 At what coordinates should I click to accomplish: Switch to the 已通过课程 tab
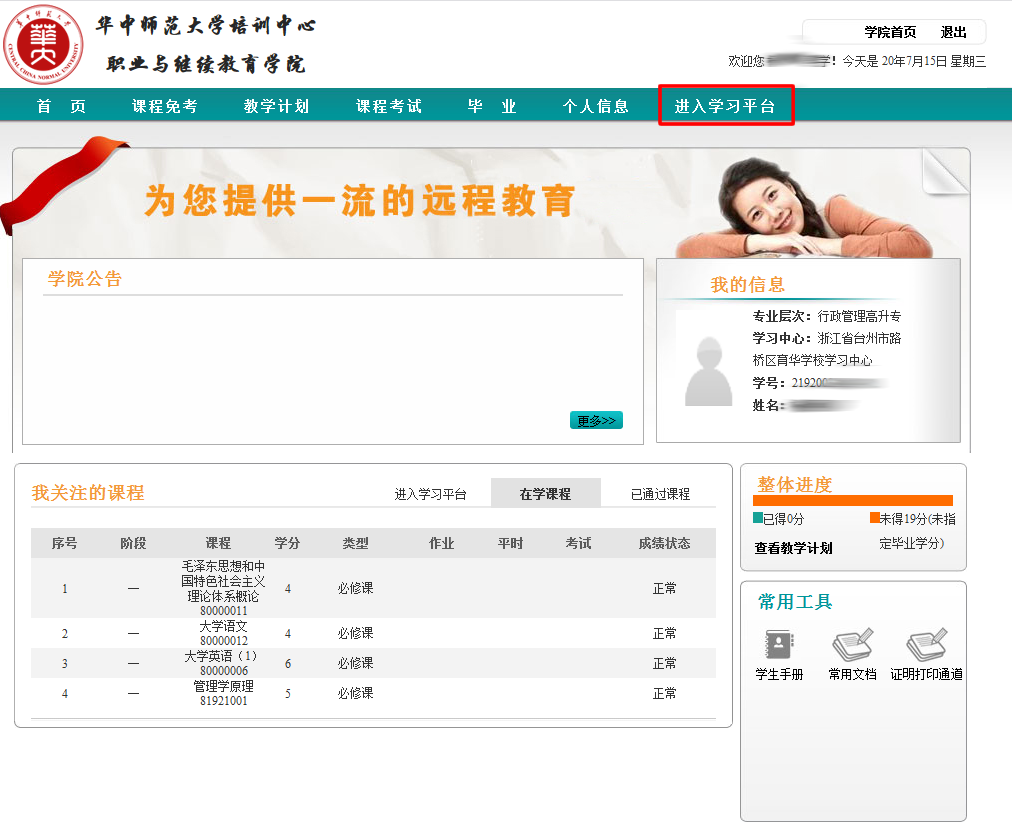click(660, 494)
